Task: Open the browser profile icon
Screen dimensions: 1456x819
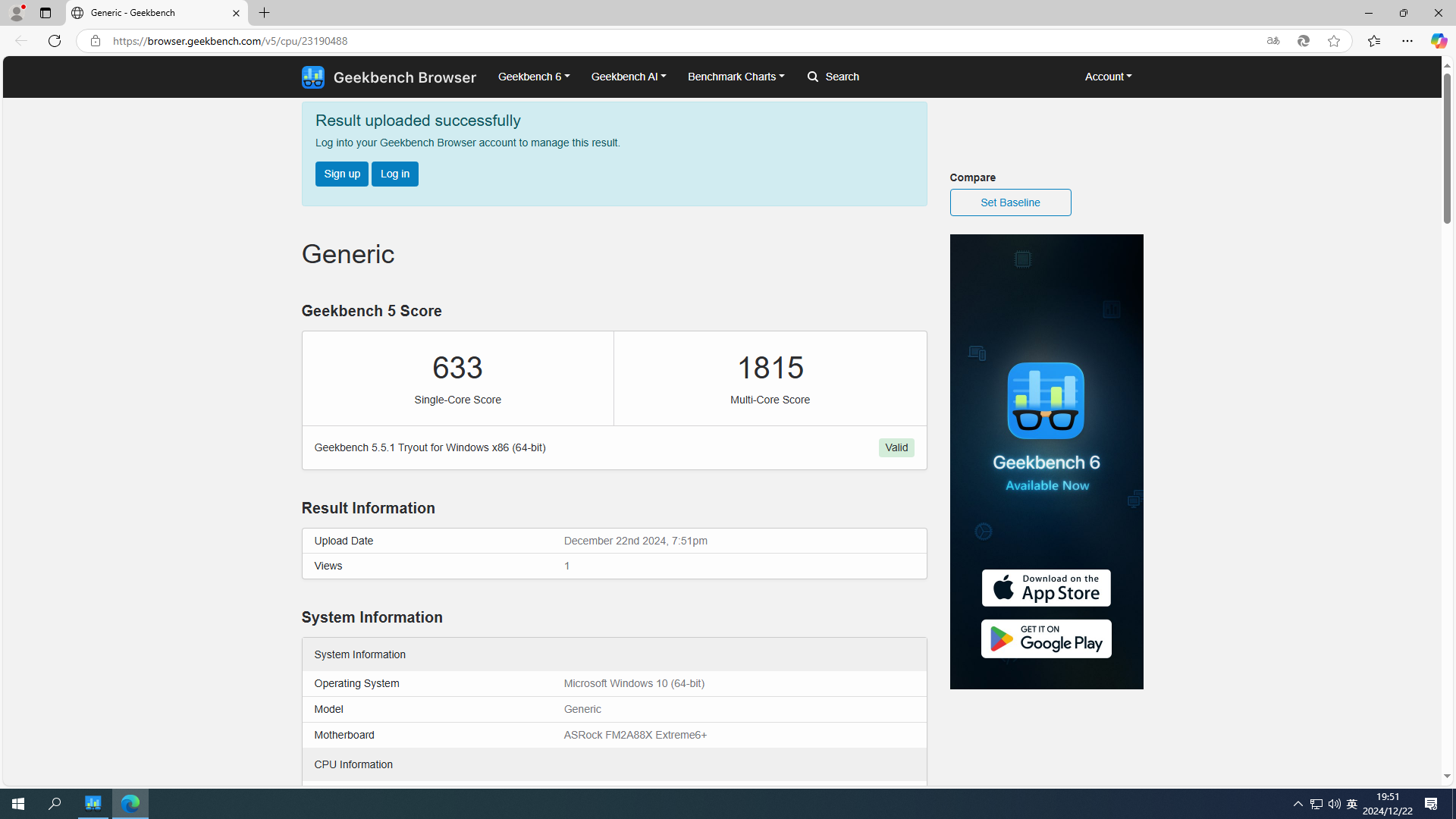Action: 17,13
